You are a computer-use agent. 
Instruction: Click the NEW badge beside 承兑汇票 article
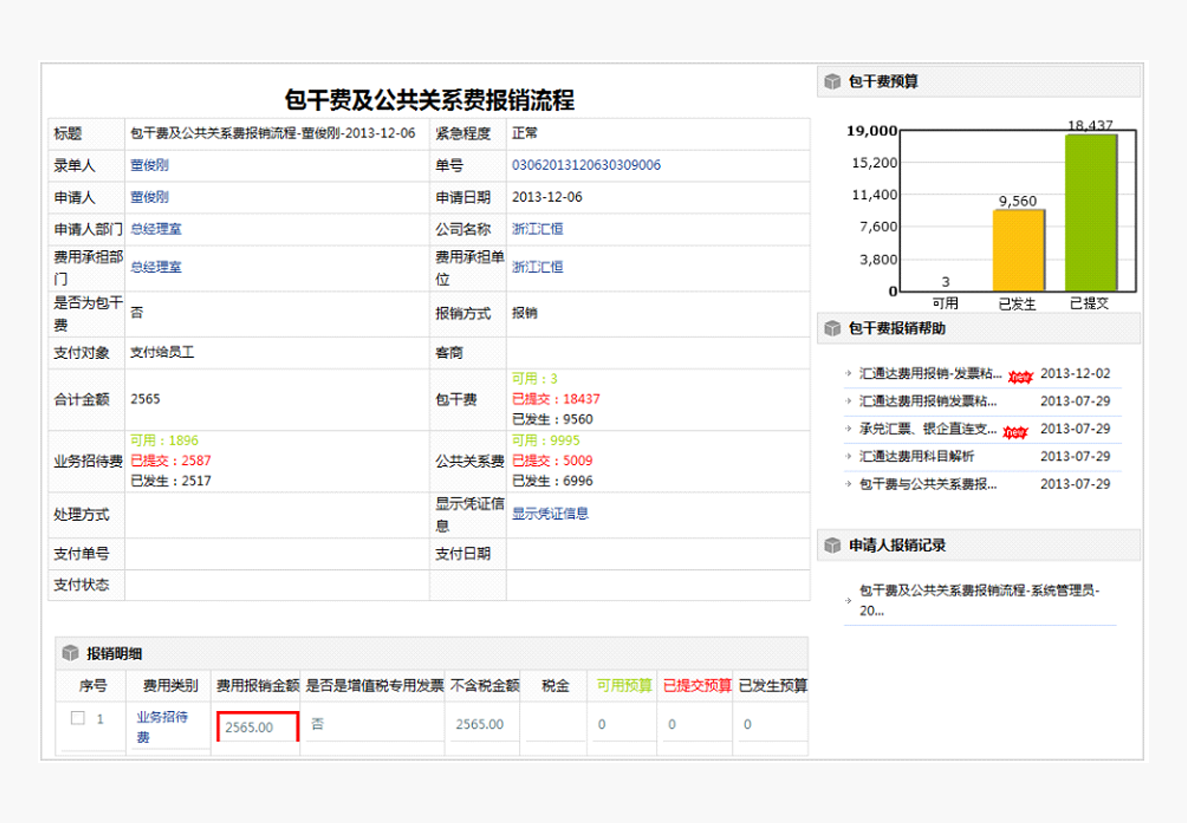(x=1015, y=431)
